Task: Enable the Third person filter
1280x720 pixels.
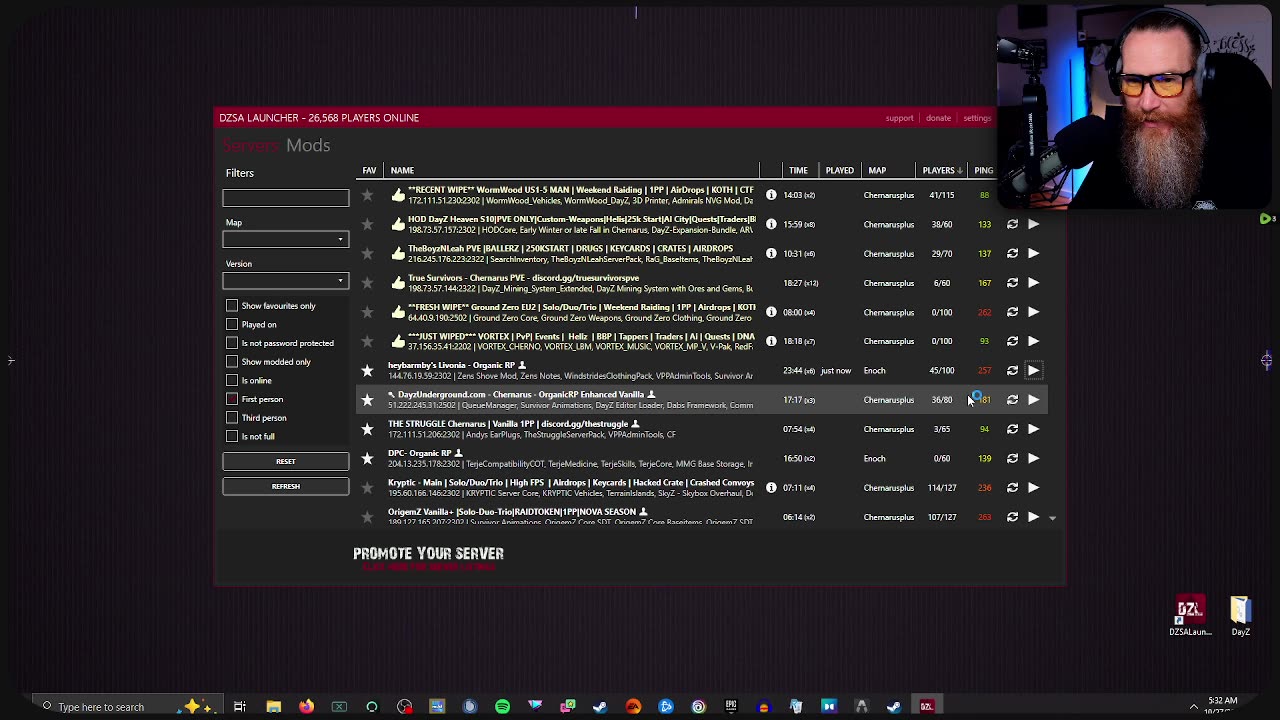Action: tap(232, 418)
